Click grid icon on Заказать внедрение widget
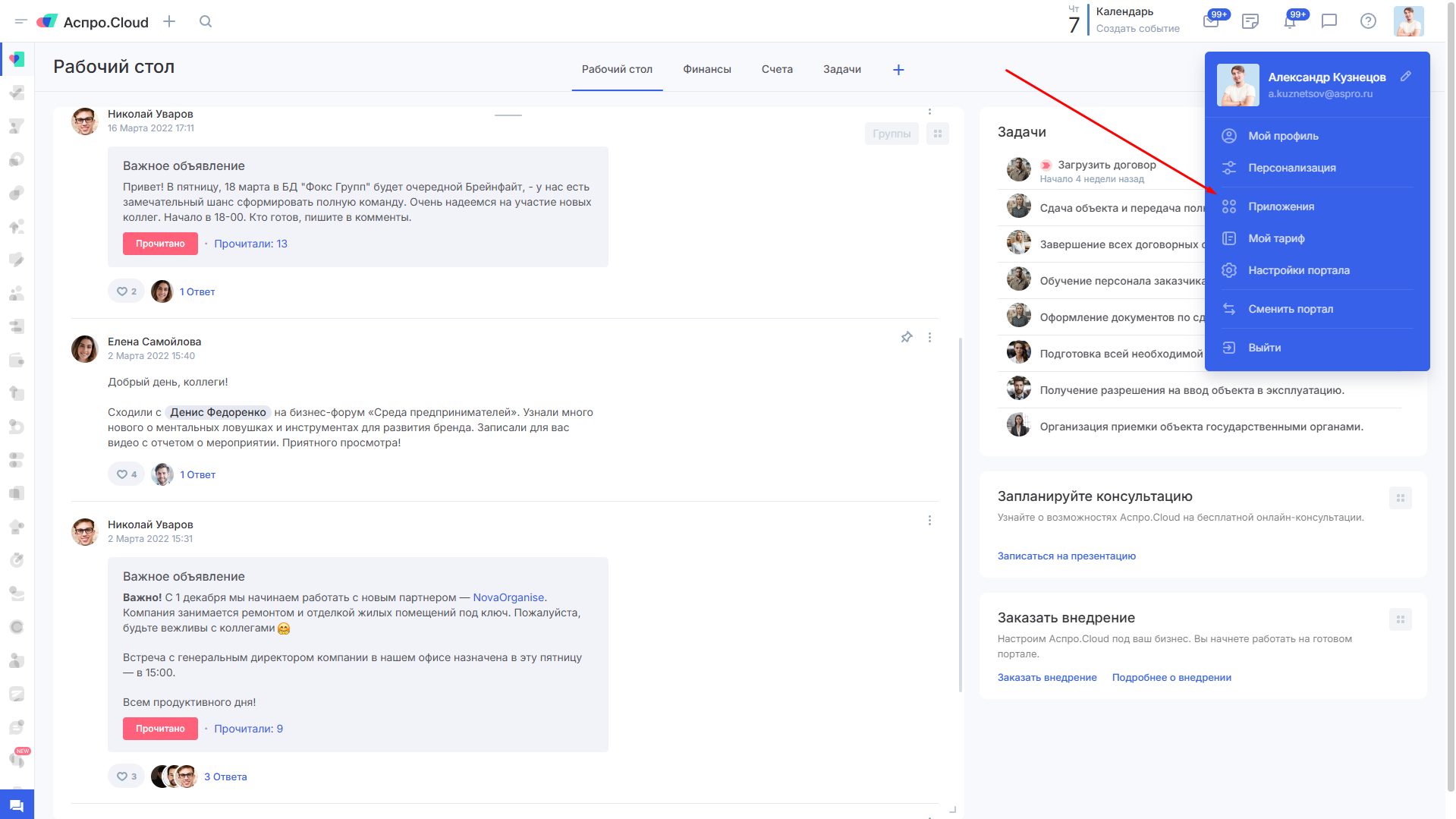 [x=1401, y=619]
